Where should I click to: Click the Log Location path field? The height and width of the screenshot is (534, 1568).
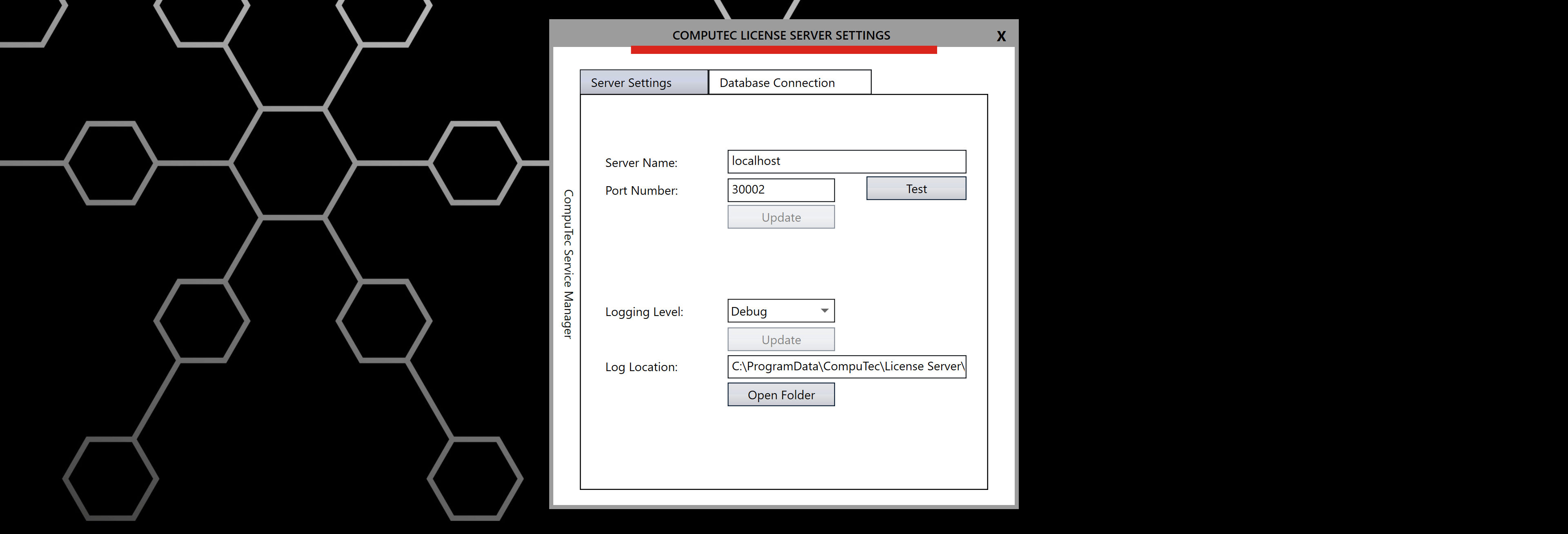point(846,367)
